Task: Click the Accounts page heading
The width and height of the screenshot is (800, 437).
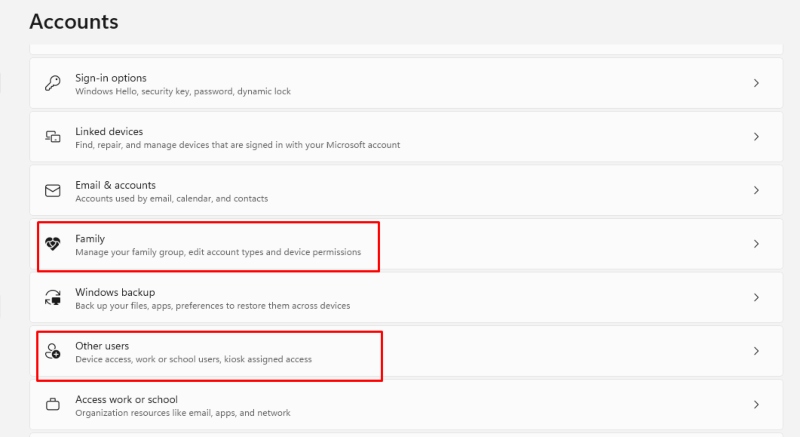Action: [74, 21]
